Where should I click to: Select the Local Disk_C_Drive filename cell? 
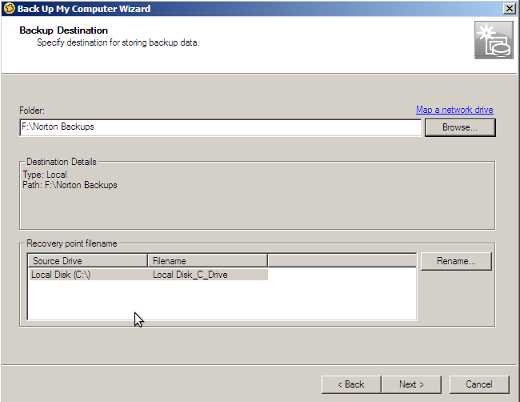coord(190,275)
